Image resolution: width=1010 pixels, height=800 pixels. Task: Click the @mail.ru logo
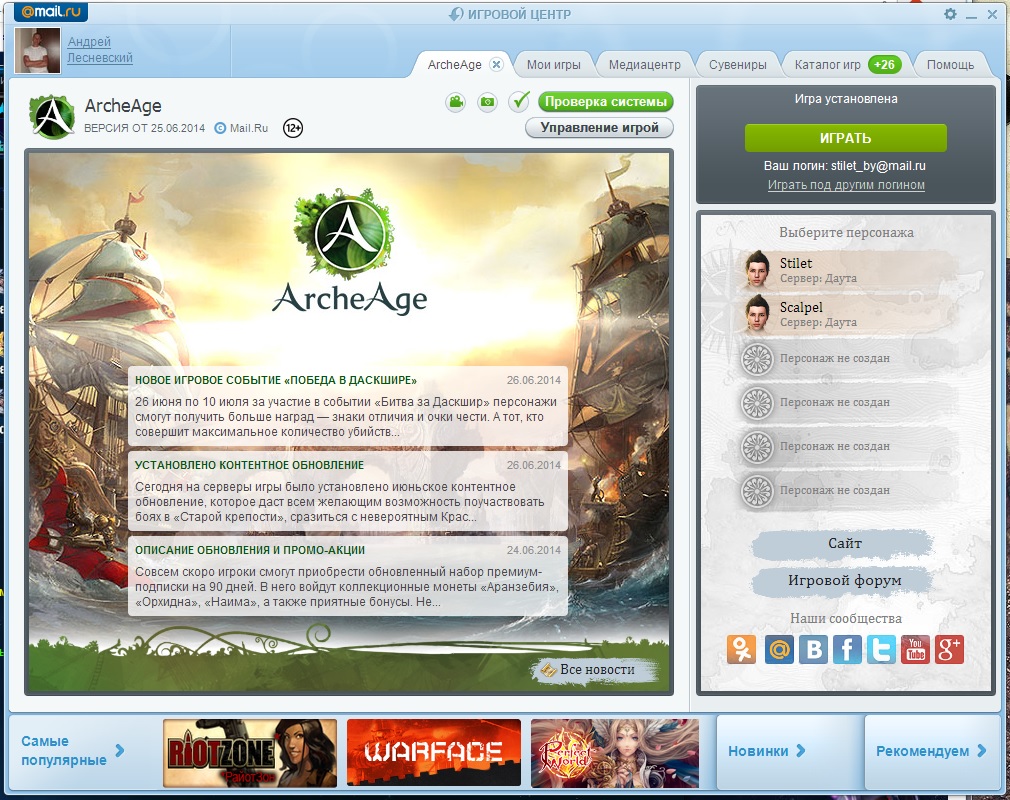click(x=51, y=12)
